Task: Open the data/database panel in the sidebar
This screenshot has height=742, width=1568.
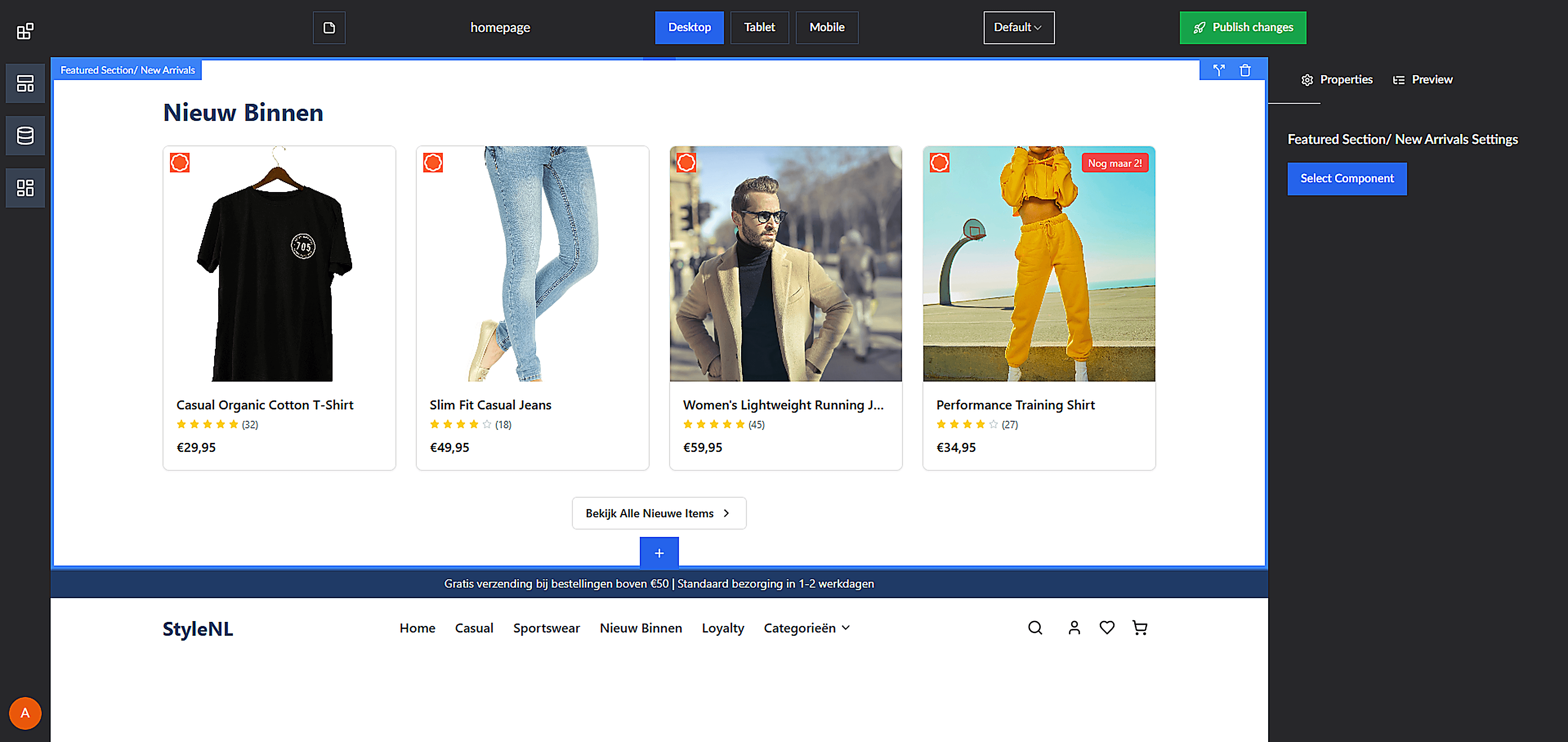Action: (x=25, y=135)
